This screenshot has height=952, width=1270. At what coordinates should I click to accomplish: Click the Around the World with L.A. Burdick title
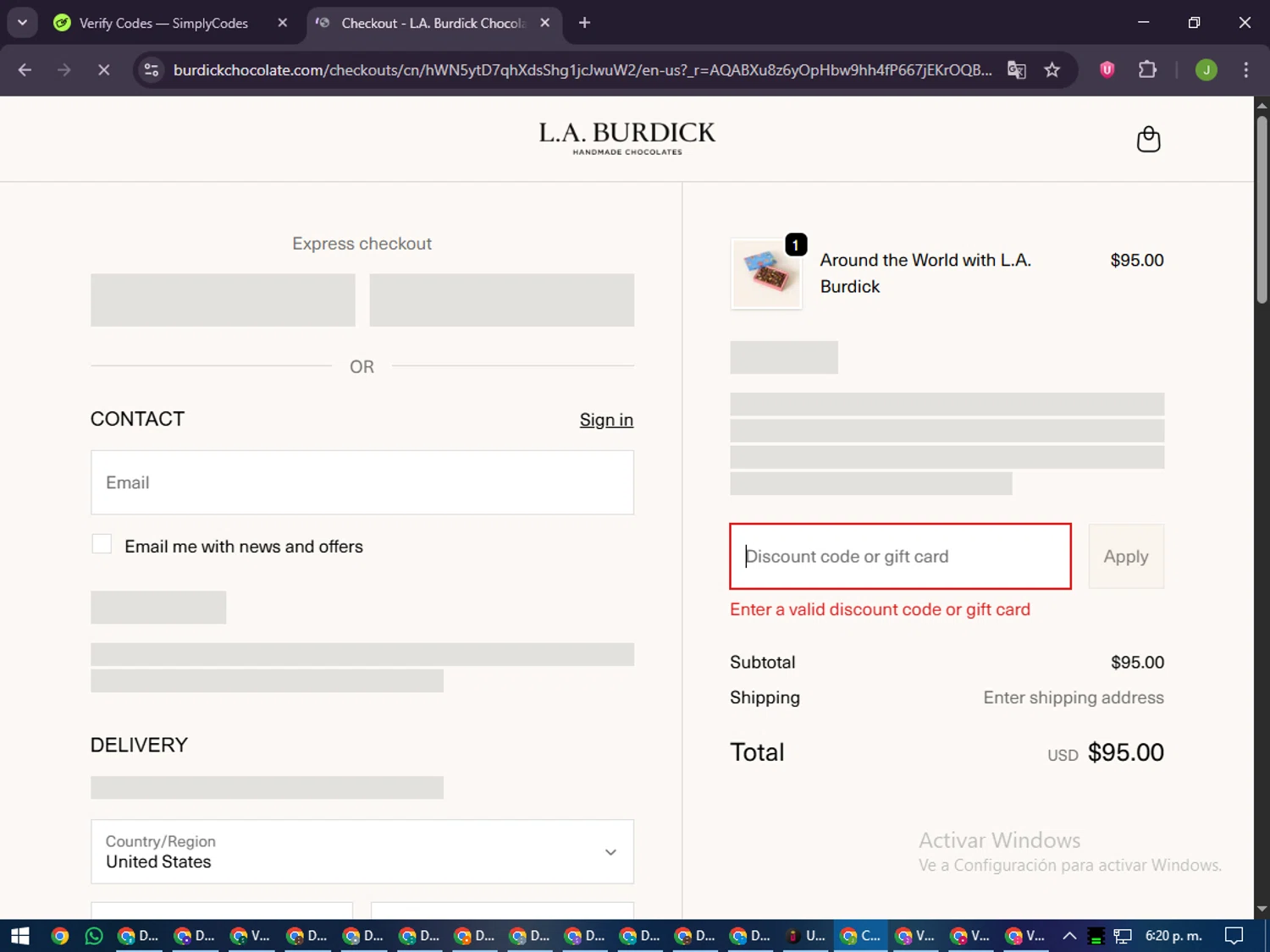point(925,273)
